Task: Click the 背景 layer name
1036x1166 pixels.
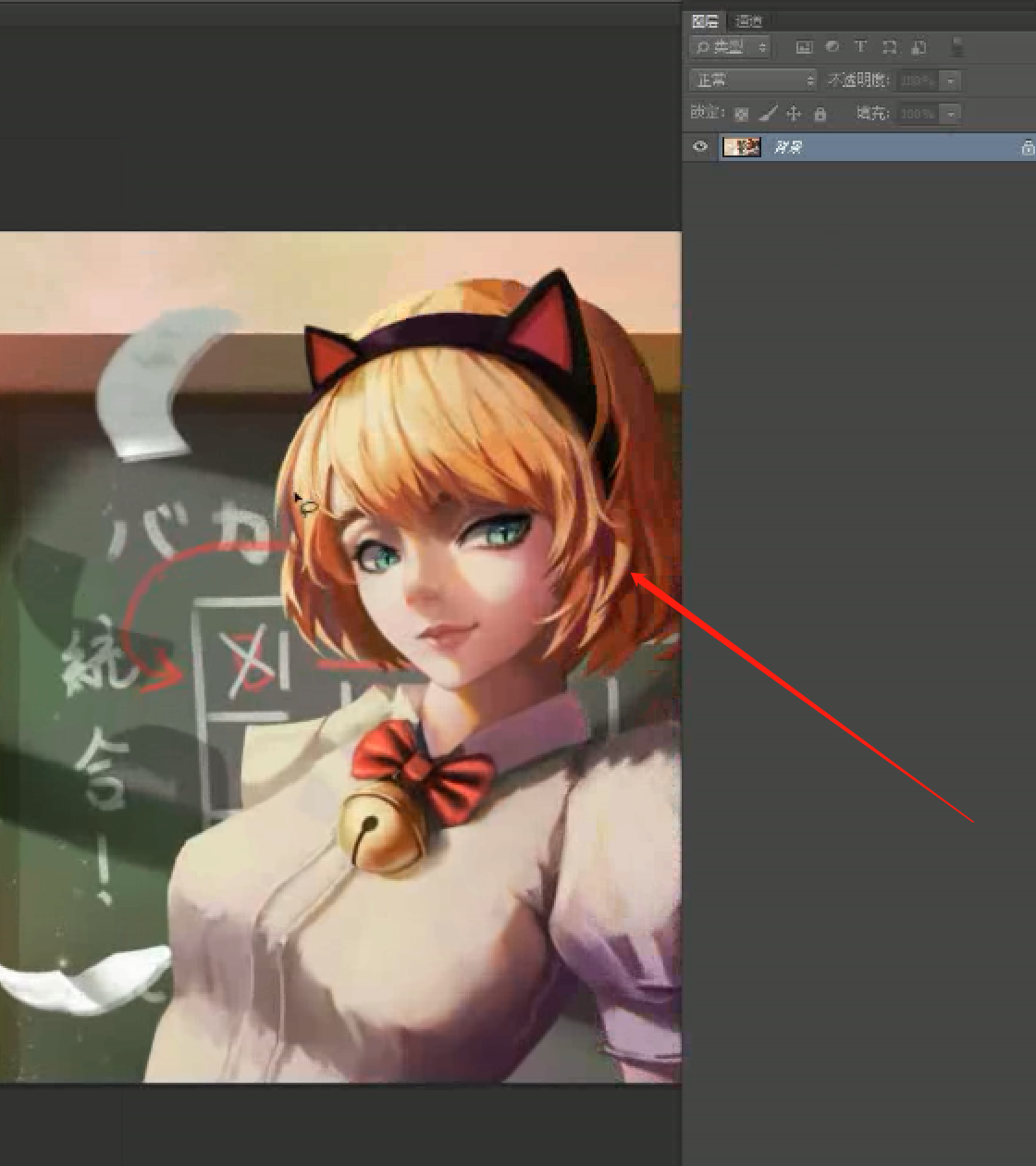Action: (x=788, y=147)
